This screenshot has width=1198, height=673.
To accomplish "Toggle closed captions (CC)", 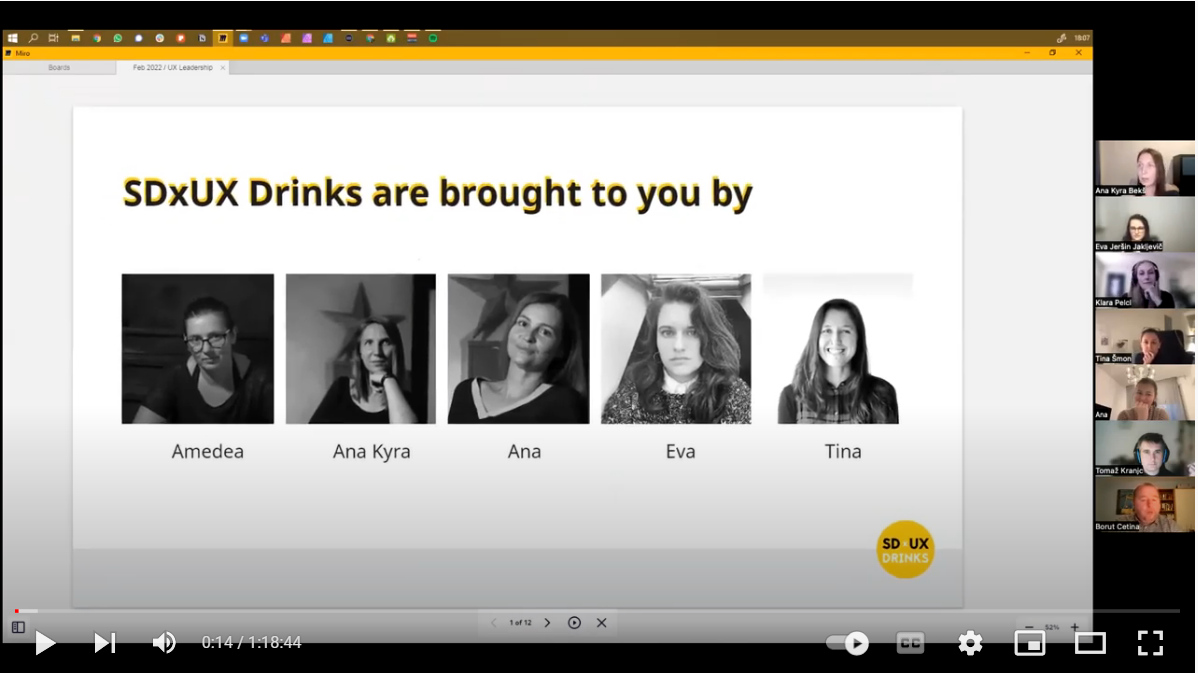I will [x=910, y=643].
